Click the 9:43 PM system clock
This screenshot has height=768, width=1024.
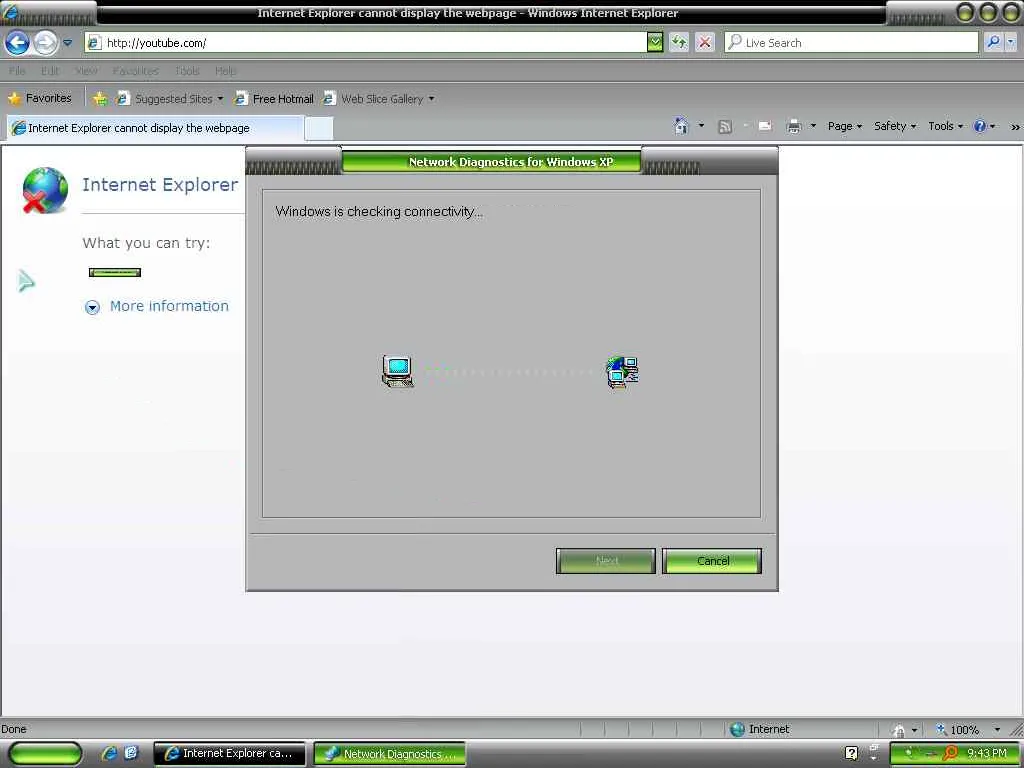tap(986, 754)
